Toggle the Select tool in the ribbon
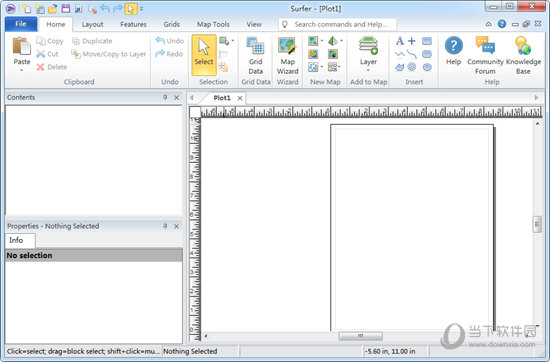Viewport: 550px width, 362px height. (x=204, y=55)
